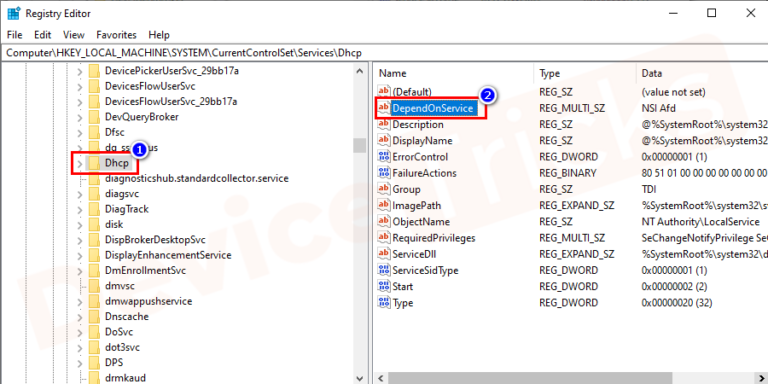
Task: Click the Dnscache folder icon
Action: pyautogui.click(x=94, y=316)
